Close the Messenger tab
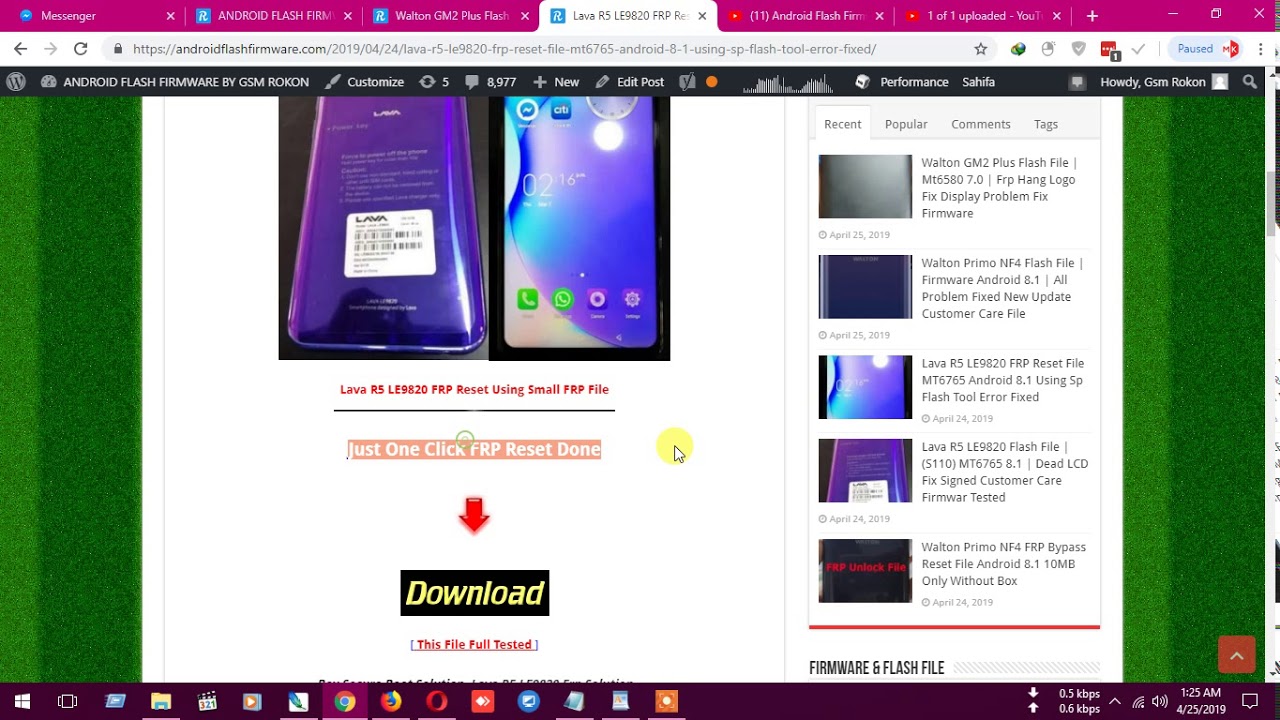Image resolution: width=1280 pixels, height=720 pixels. click(170, 16)
